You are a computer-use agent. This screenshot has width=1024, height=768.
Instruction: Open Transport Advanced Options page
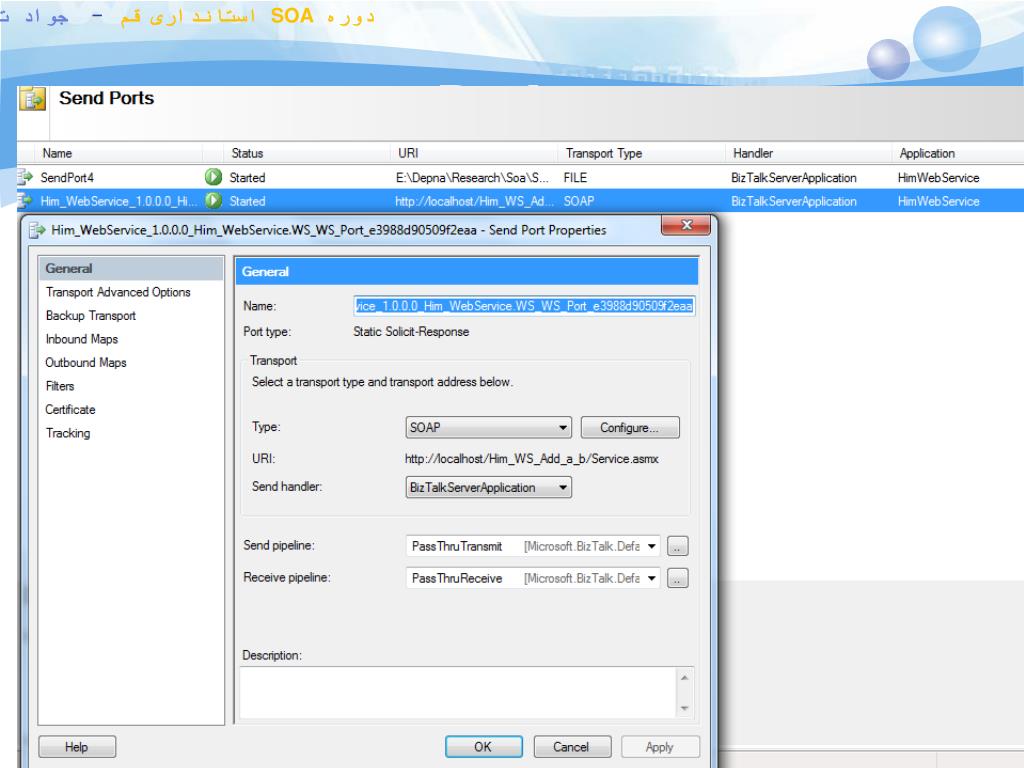(x=118, y=292)
